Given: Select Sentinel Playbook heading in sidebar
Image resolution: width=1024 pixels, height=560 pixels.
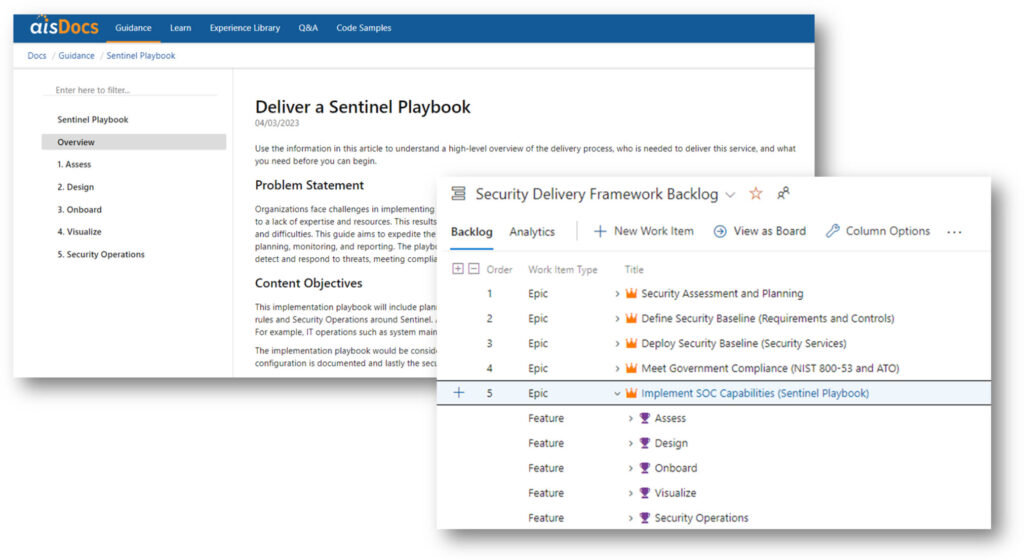Looking at the screenshot, I should click(x=93, y=119).
